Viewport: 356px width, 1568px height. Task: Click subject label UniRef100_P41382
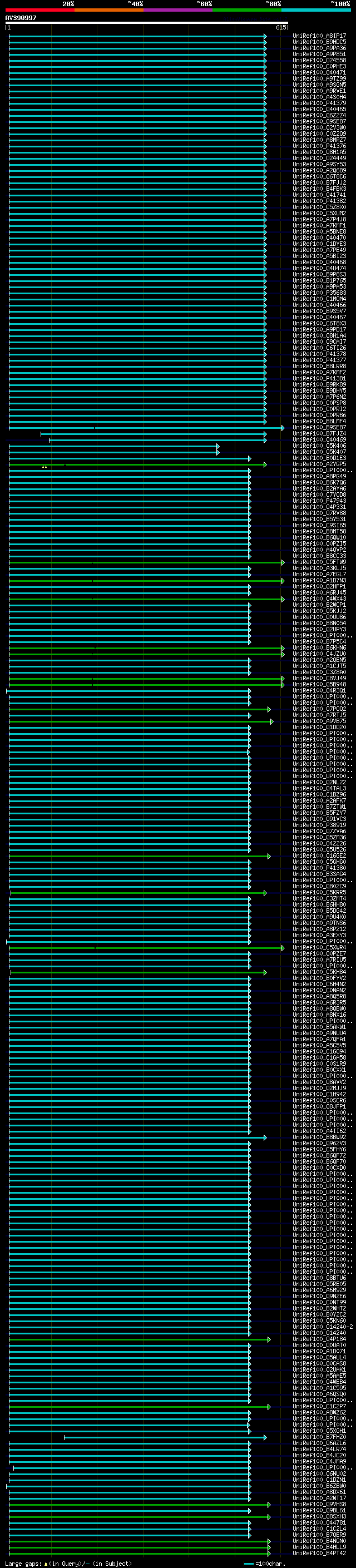pyautogui.click(x=319, y=201)
